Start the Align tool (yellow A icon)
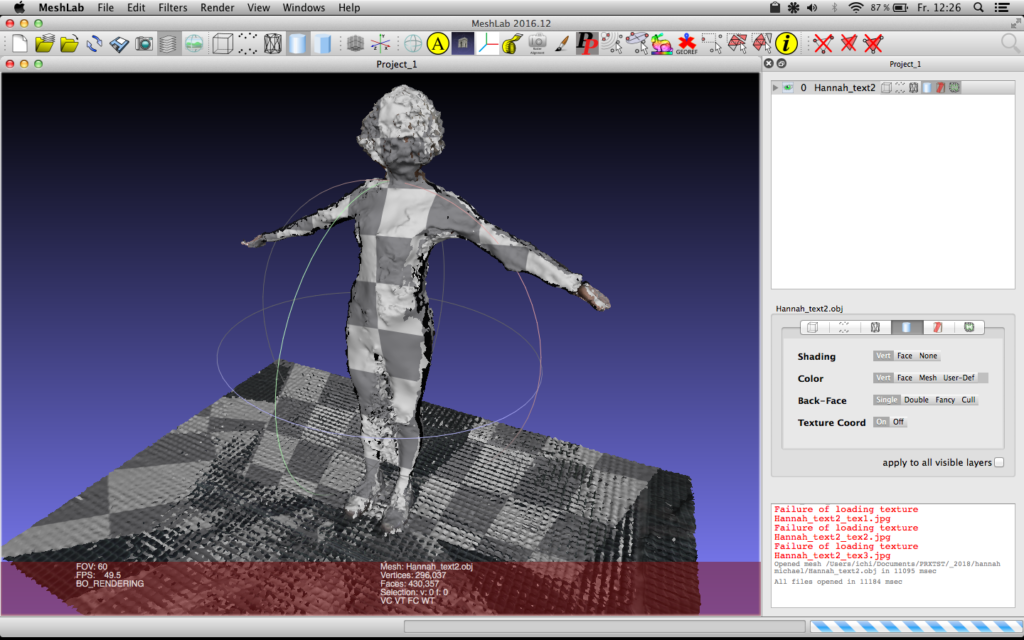The image size is (1024, 640). pos(437,43)
